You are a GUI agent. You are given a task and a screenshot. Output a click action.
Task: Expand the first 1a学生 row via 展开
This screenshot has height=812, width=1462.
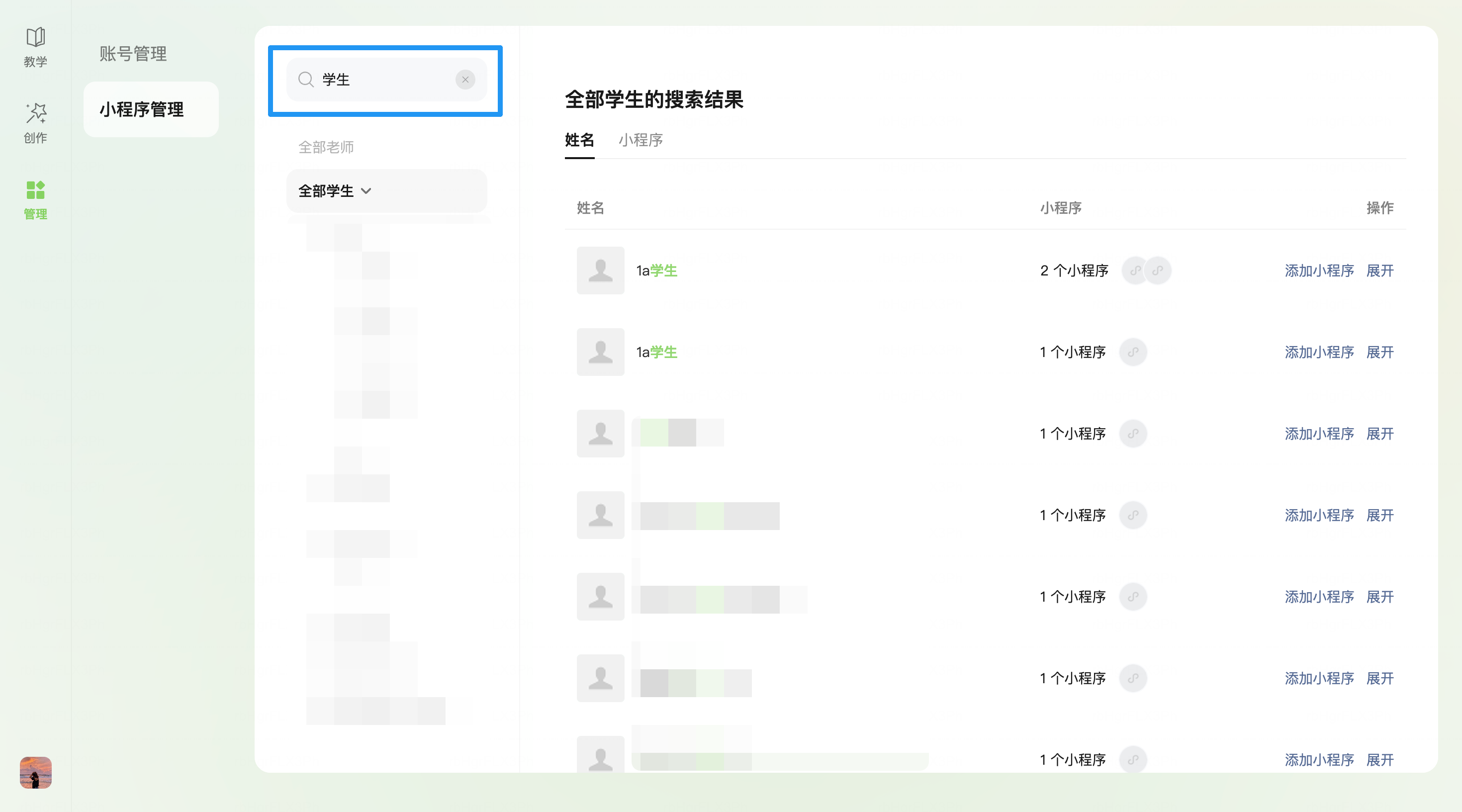point(1380,271)
